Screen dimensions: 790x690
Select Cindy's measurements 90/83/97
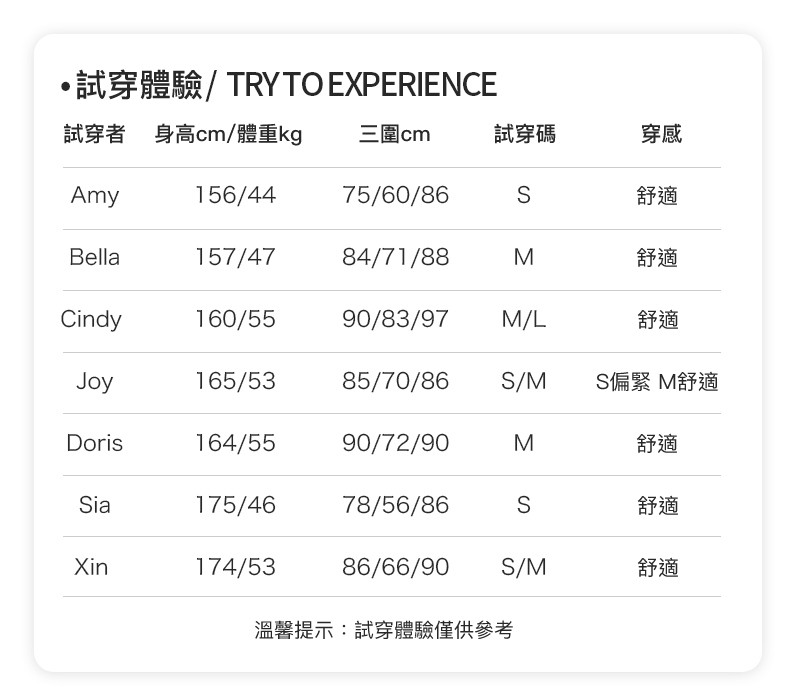tap(395, 319)
